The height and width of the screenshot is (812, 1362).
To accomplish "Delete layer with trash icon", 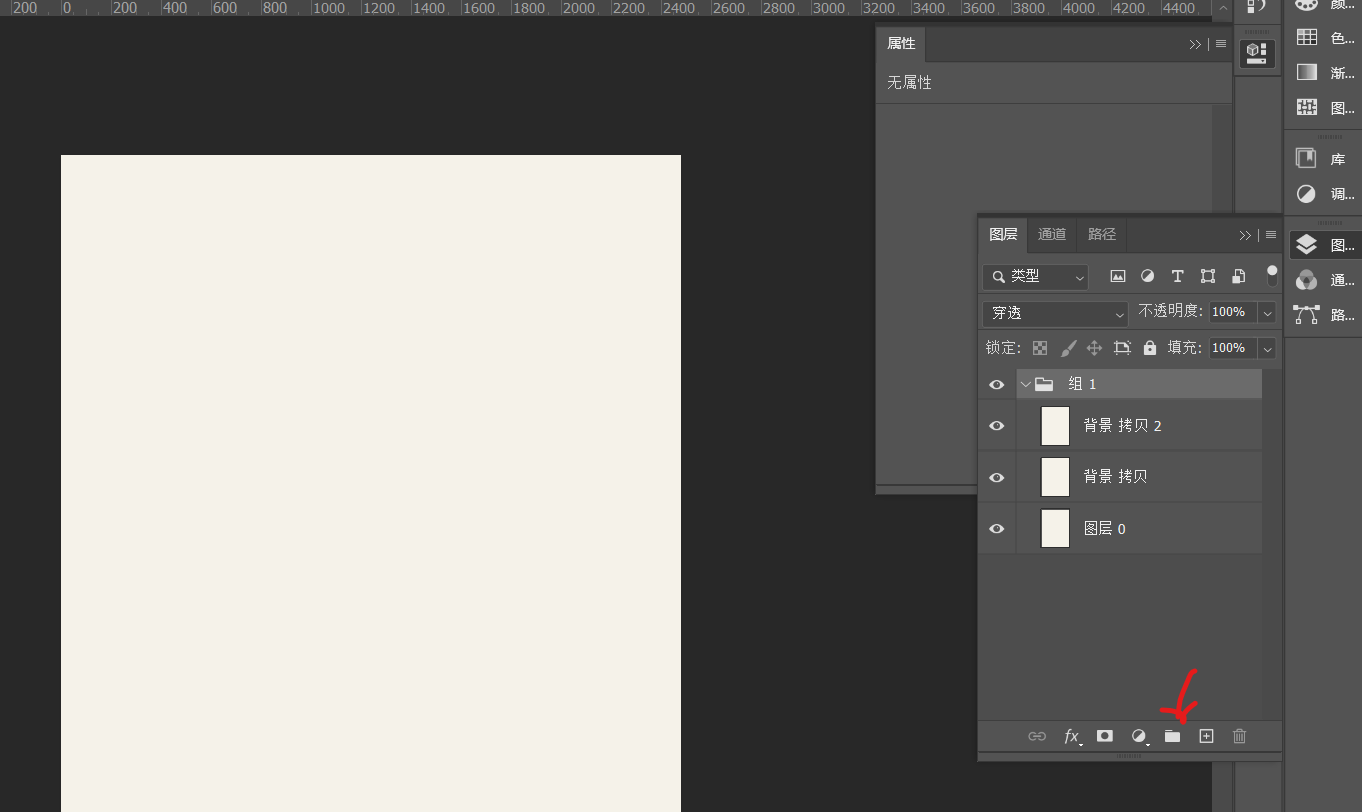I will [1240, 736].
